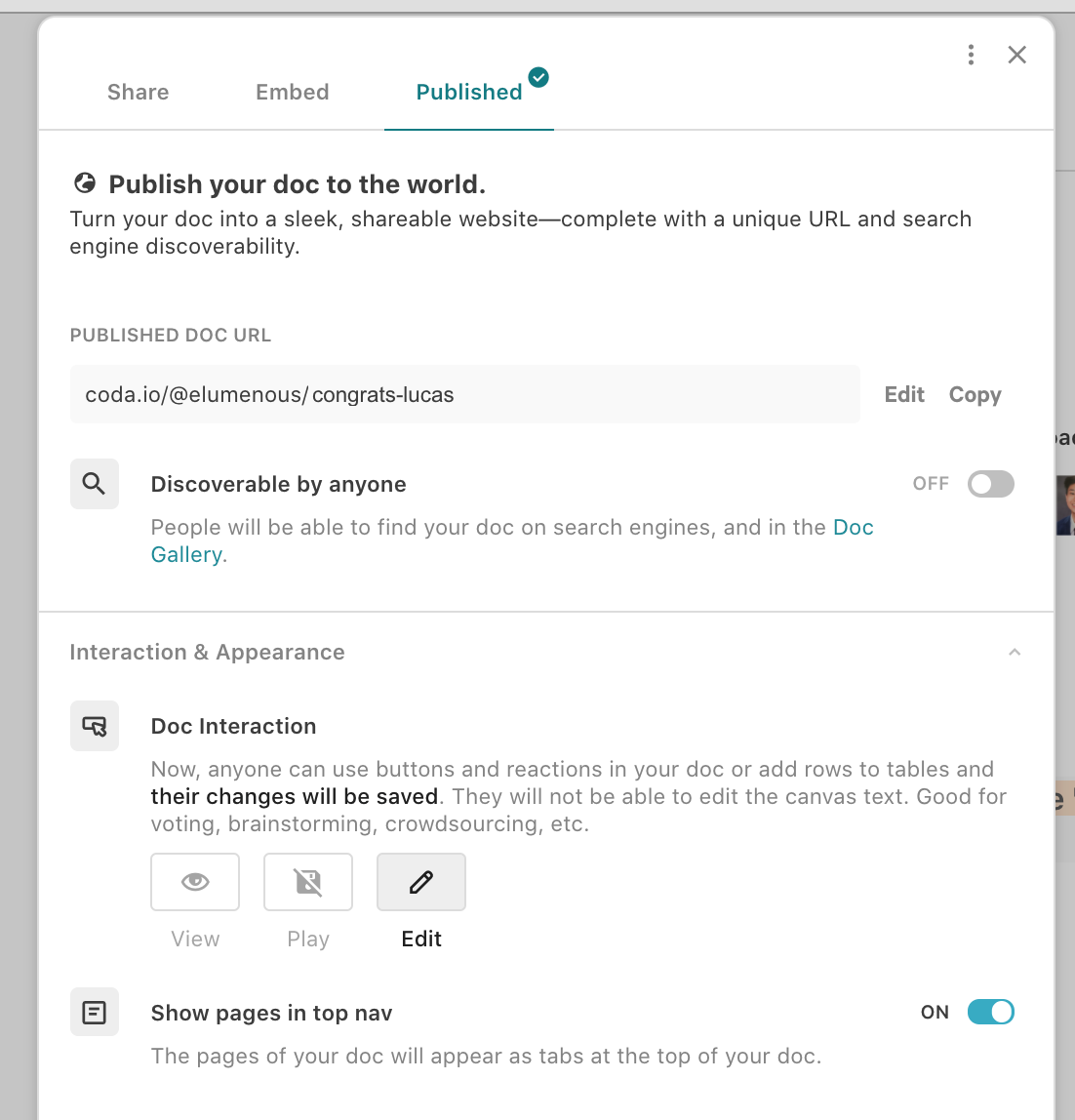Click the green published checkmark badge
1075x1120 pixels.
(538, 77)
